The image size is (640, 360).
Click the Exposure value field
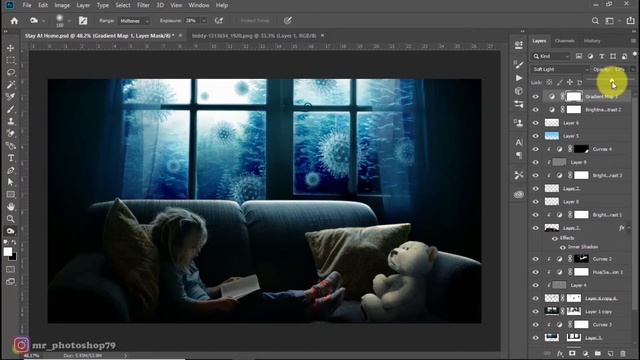coord(192,21)
